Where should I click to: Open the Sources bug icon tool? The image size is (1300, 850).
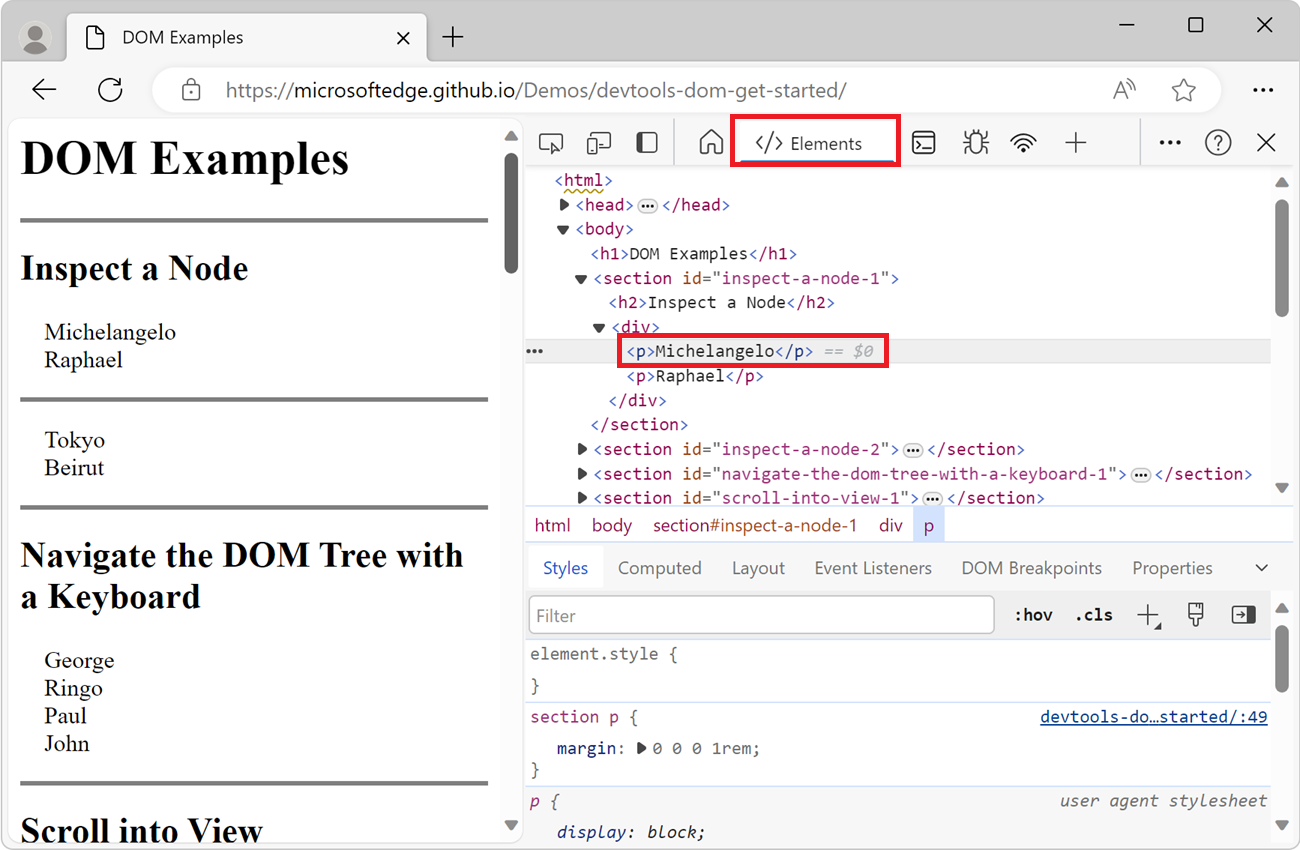point(975,143)
